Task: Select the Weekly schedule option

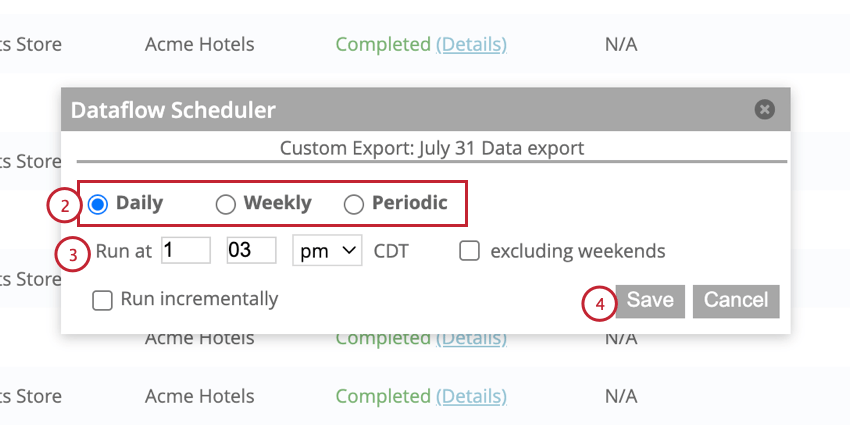Action: point(226,204)
